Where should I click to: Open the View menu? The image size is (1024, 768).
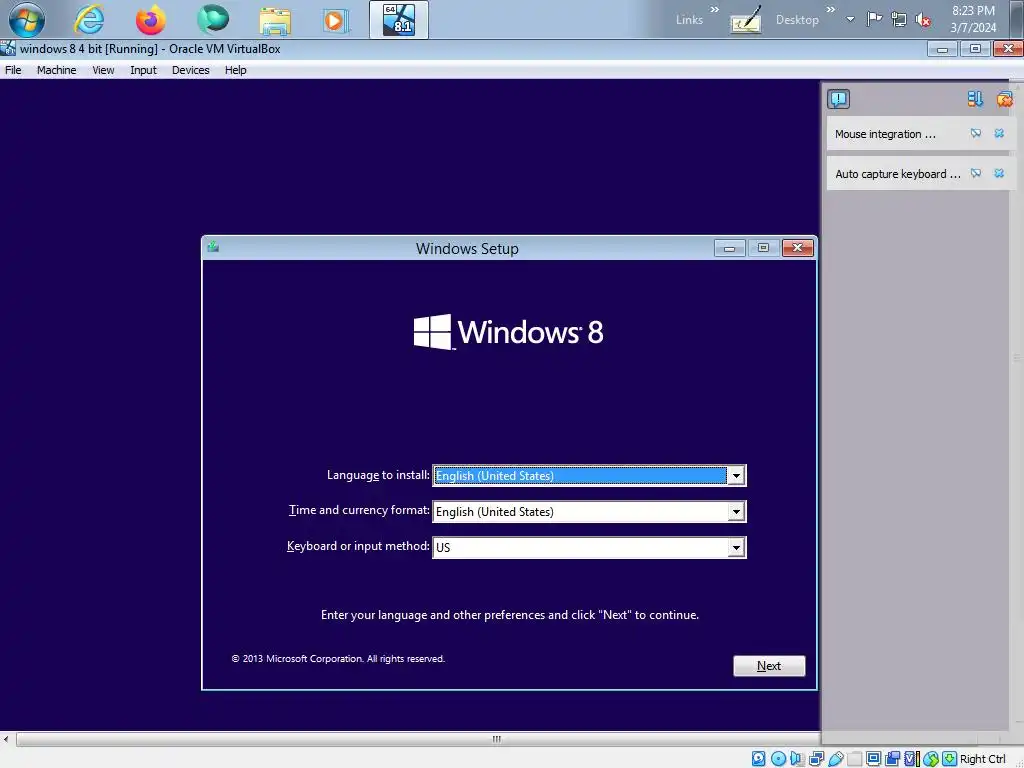pos(103,70)
